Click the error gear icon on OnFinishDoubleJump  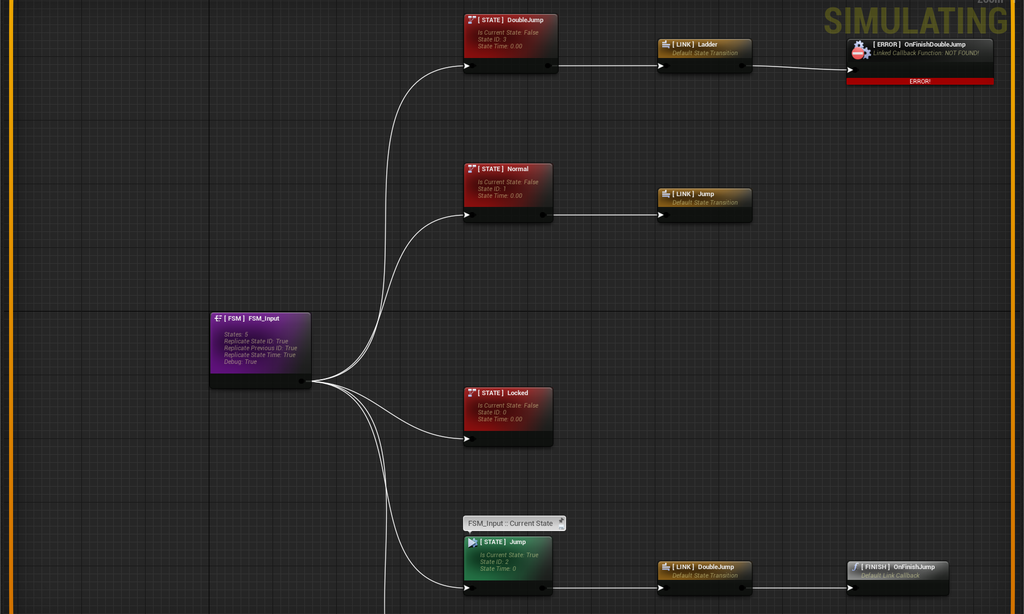(x=859, y=49)
